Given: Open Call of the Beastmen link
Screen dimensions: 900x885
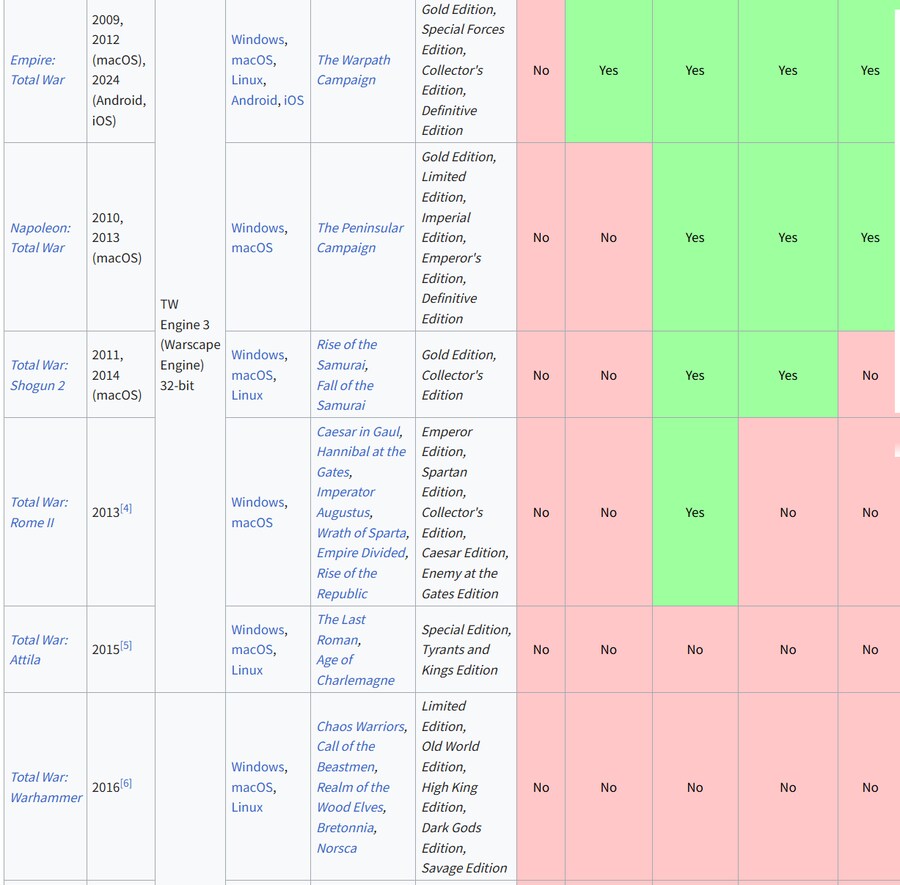Looking at the screenshot, I should 346,756.
